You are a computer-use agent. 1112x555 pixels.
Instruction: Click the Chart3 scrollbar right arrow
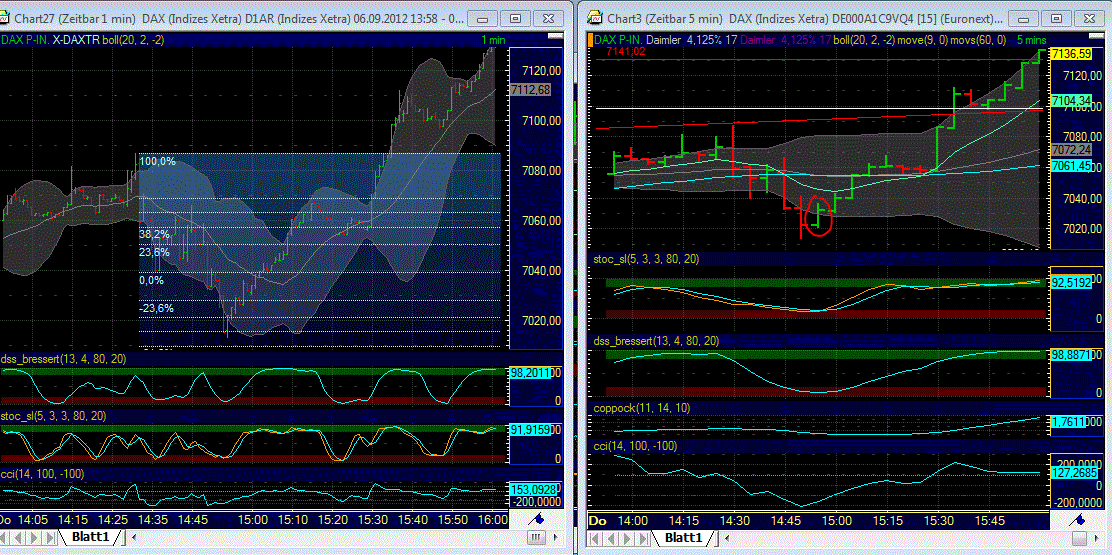[x=1095, y=539]
